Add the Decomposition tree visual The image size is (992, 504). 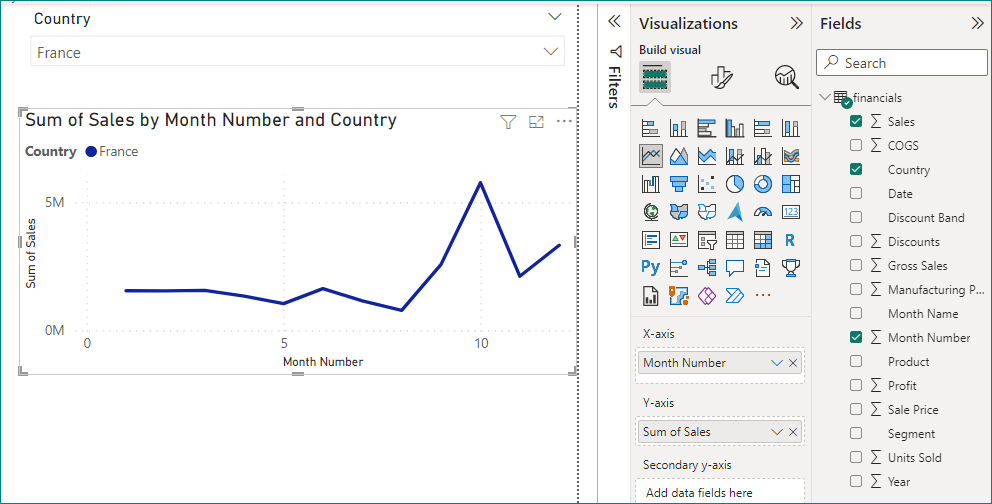click(x=707, y=267)
